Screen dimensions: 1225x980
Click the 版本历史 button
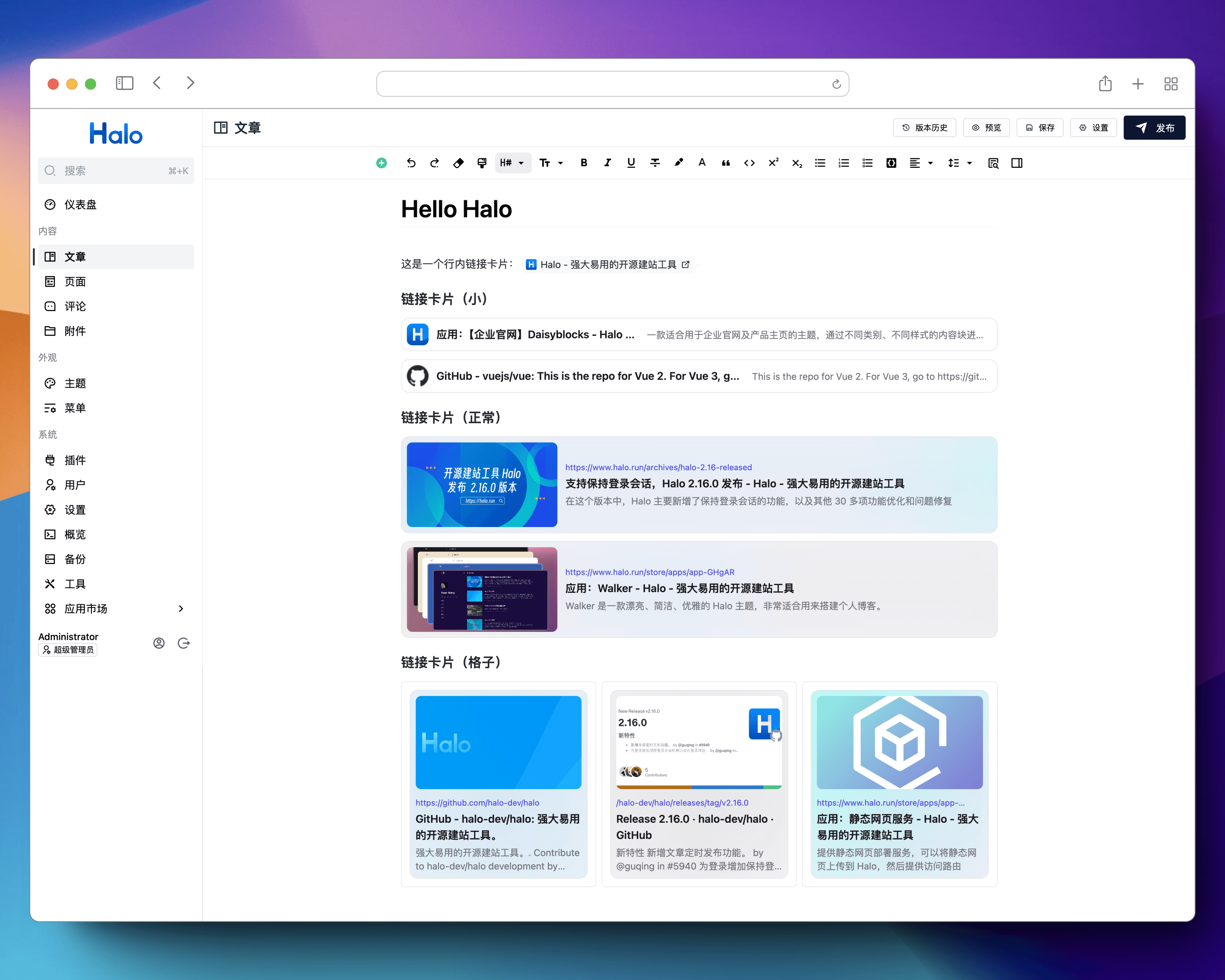[x=924, y=128]
